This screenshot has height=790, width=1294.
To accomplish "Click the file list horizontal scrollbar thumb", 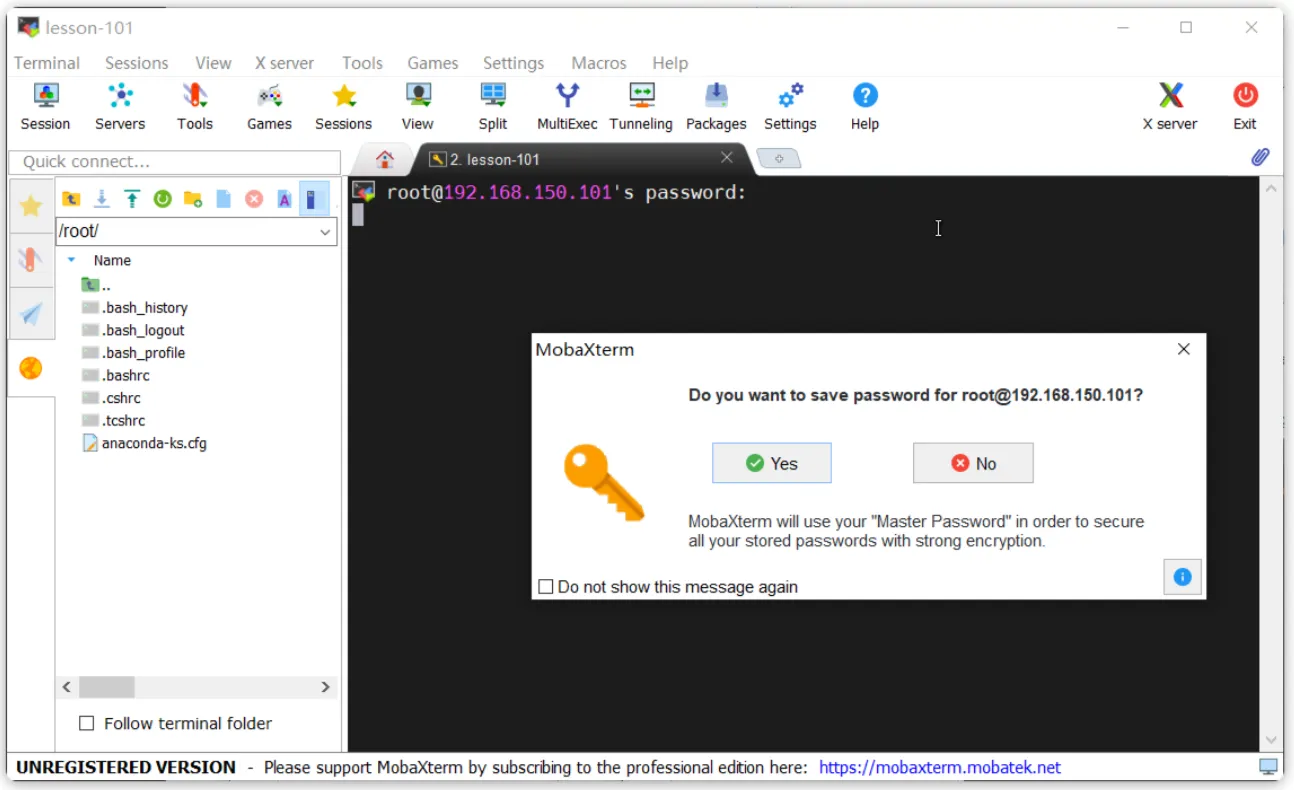I will [x=106, y=687].
